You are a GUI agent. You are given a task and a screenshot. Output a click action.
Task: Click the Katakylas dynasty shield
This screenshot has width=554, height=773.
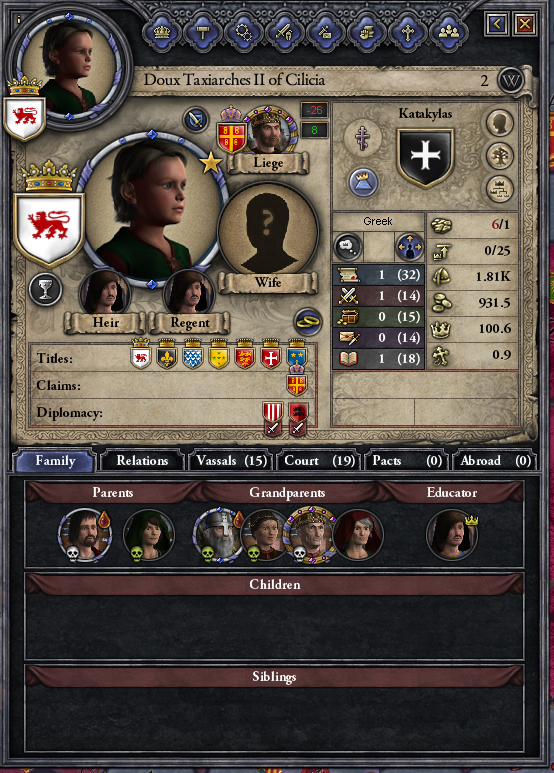pos(425,158)
